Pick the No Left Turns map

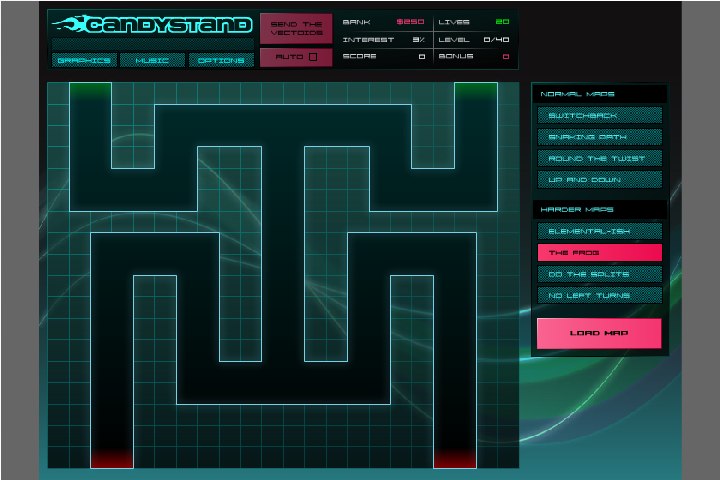(x=600, y=295)
